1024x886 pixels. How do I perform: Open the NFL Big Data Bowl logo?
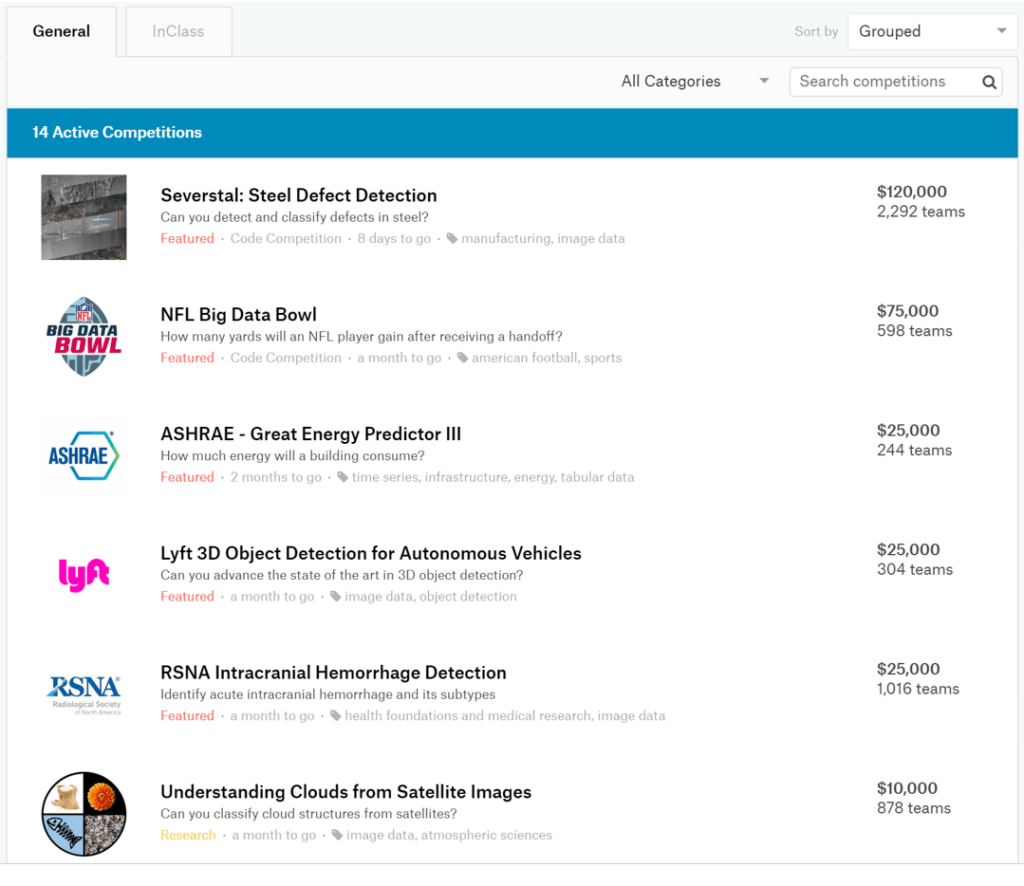[x=84, y=336]
